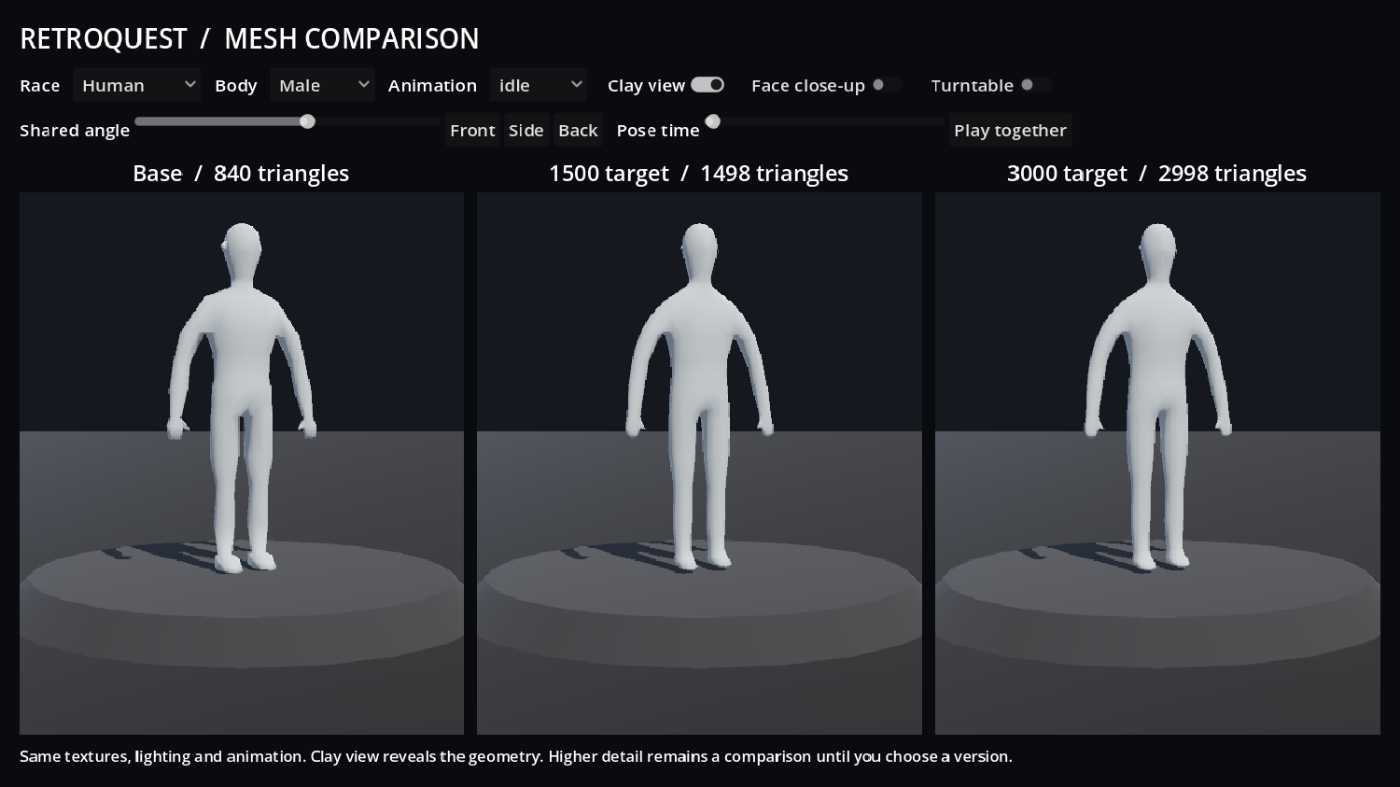Click the Base / 840 triangles heading

(241, 173)
